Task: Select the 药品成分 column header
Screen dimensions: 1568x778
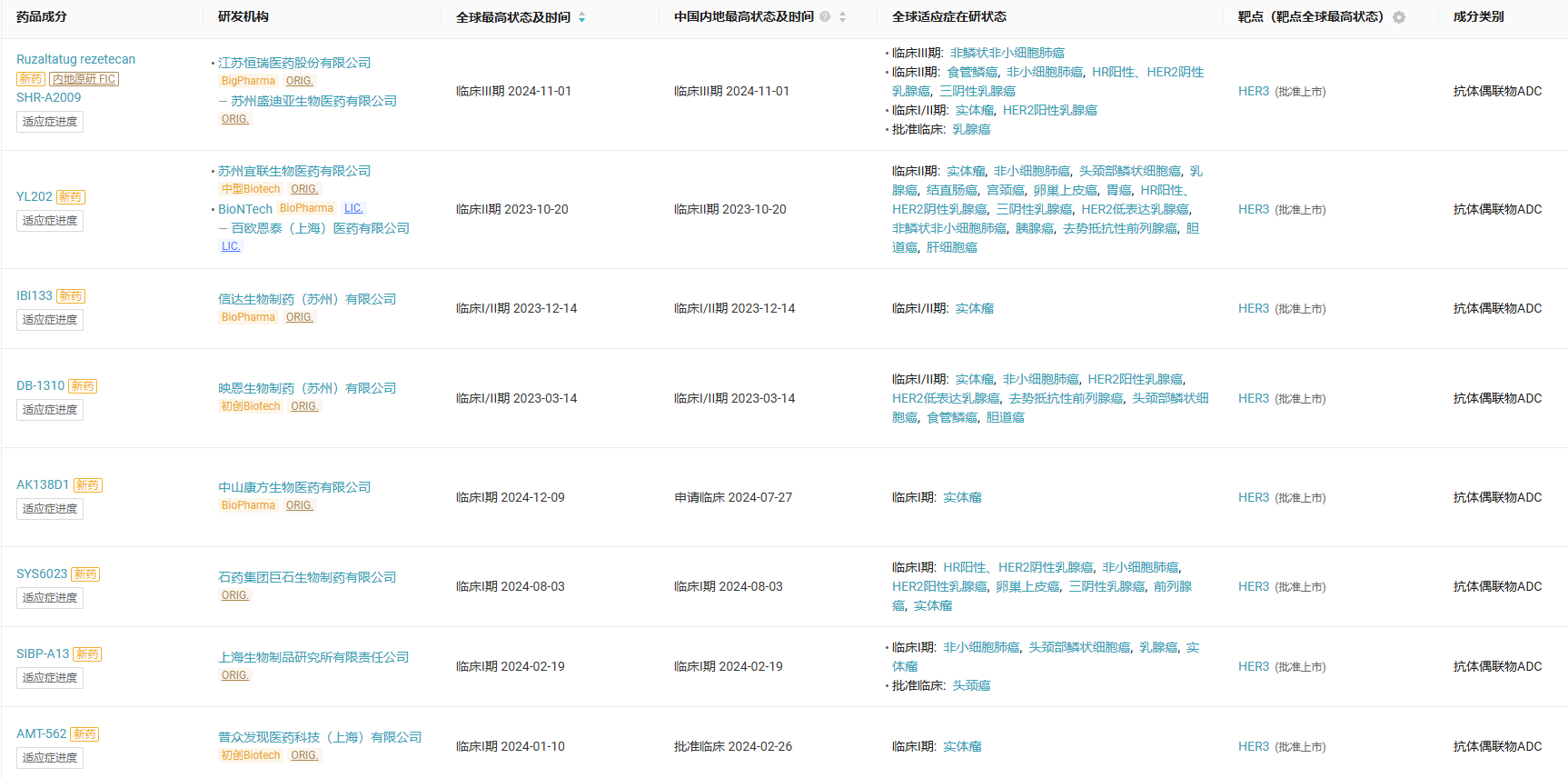Action: tap(42, 16)
